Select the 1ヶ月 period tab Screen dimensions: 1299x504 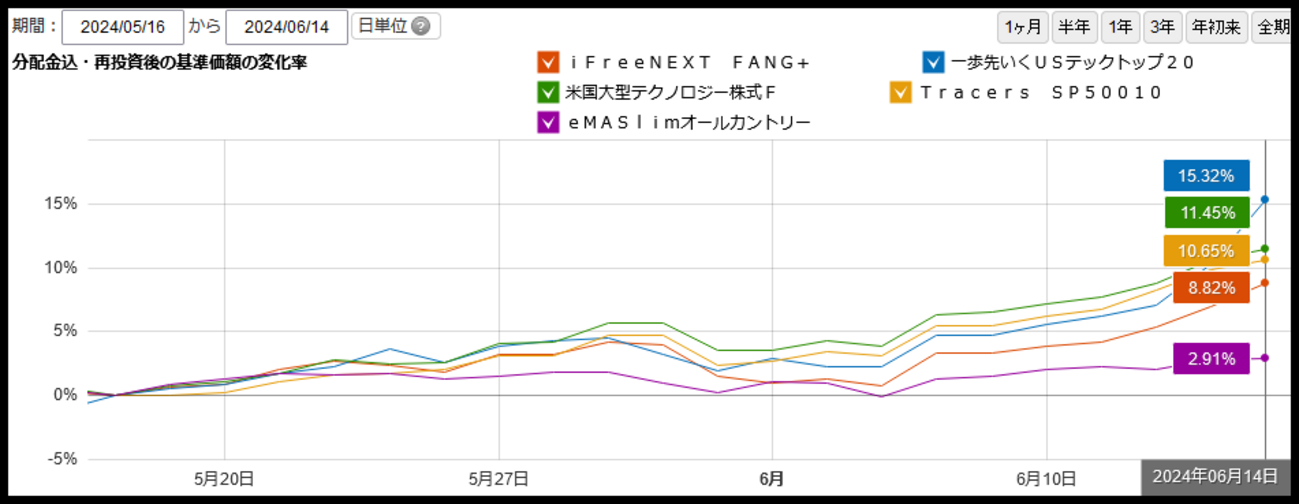point(1021,27)
